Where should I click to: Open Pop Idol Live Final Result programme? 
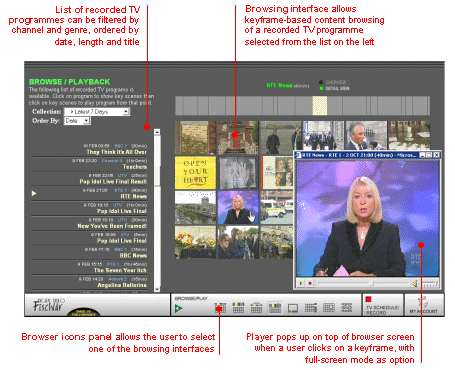113,182
